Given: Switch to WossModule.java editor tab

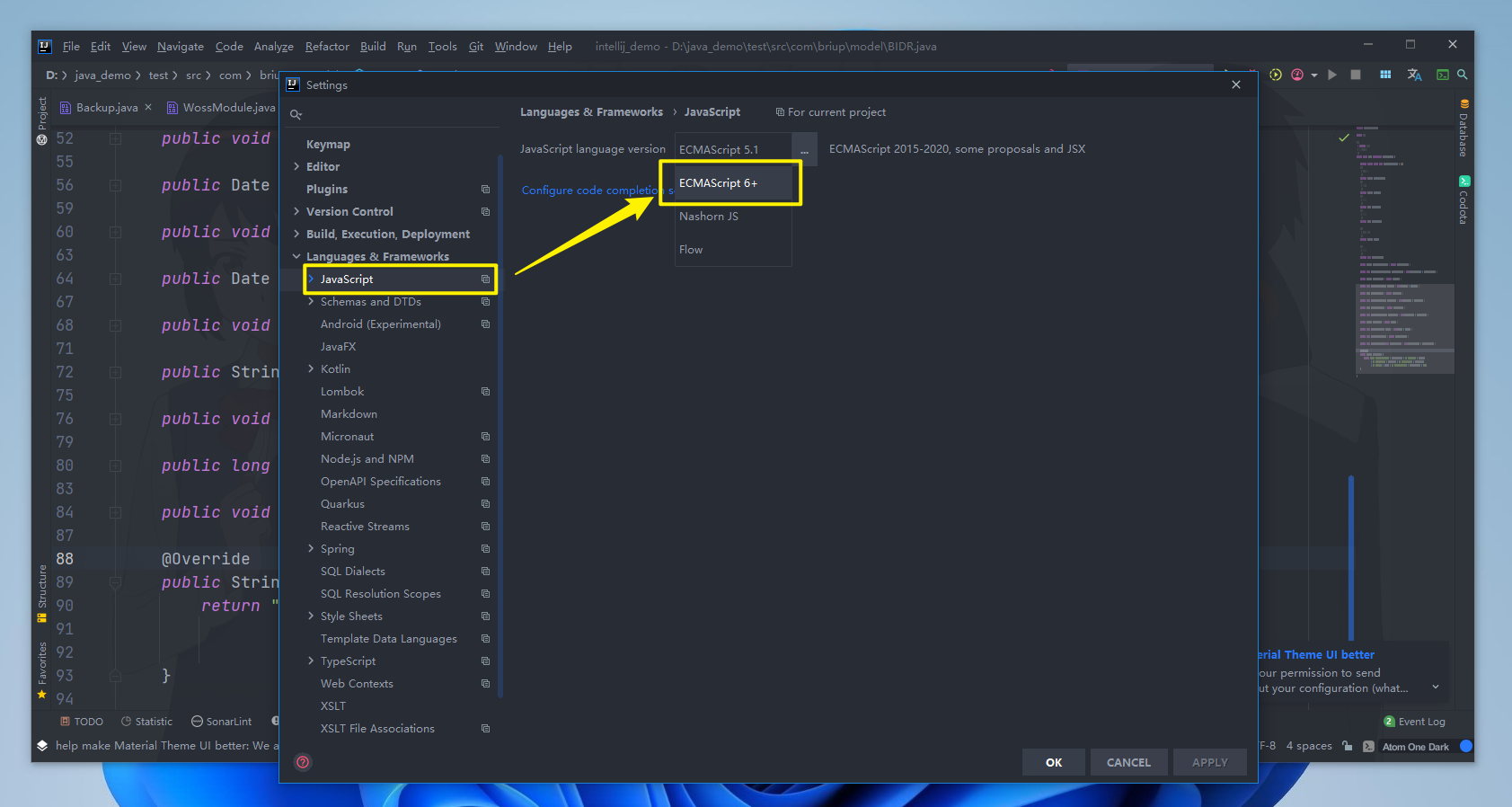Looking at the screenshot, I should 221,108.
